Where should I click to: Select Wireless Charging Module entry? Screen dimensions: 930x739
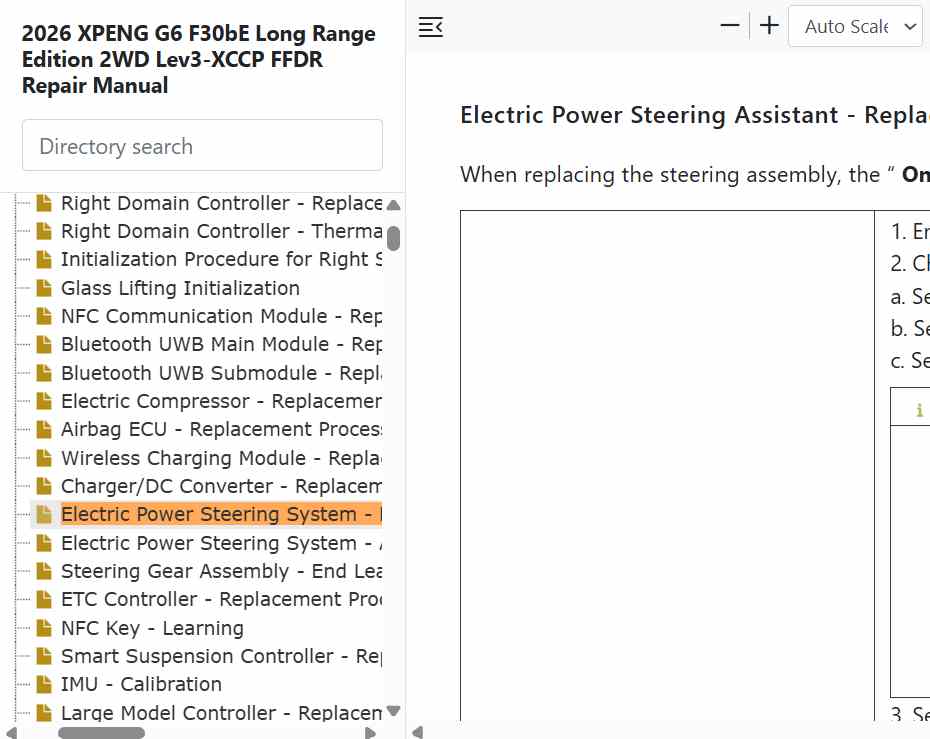coord(221,457)
